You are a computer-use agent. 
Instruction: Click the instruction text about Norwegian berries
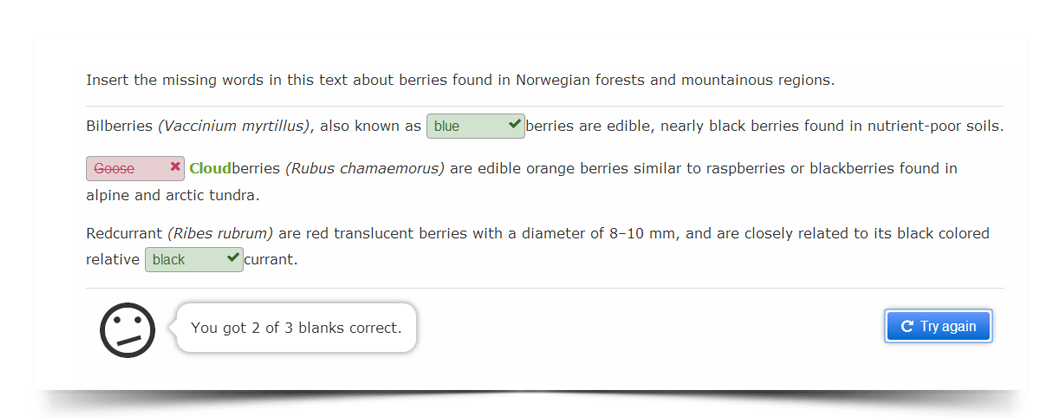pyautogui.click(x=460, y=80)
